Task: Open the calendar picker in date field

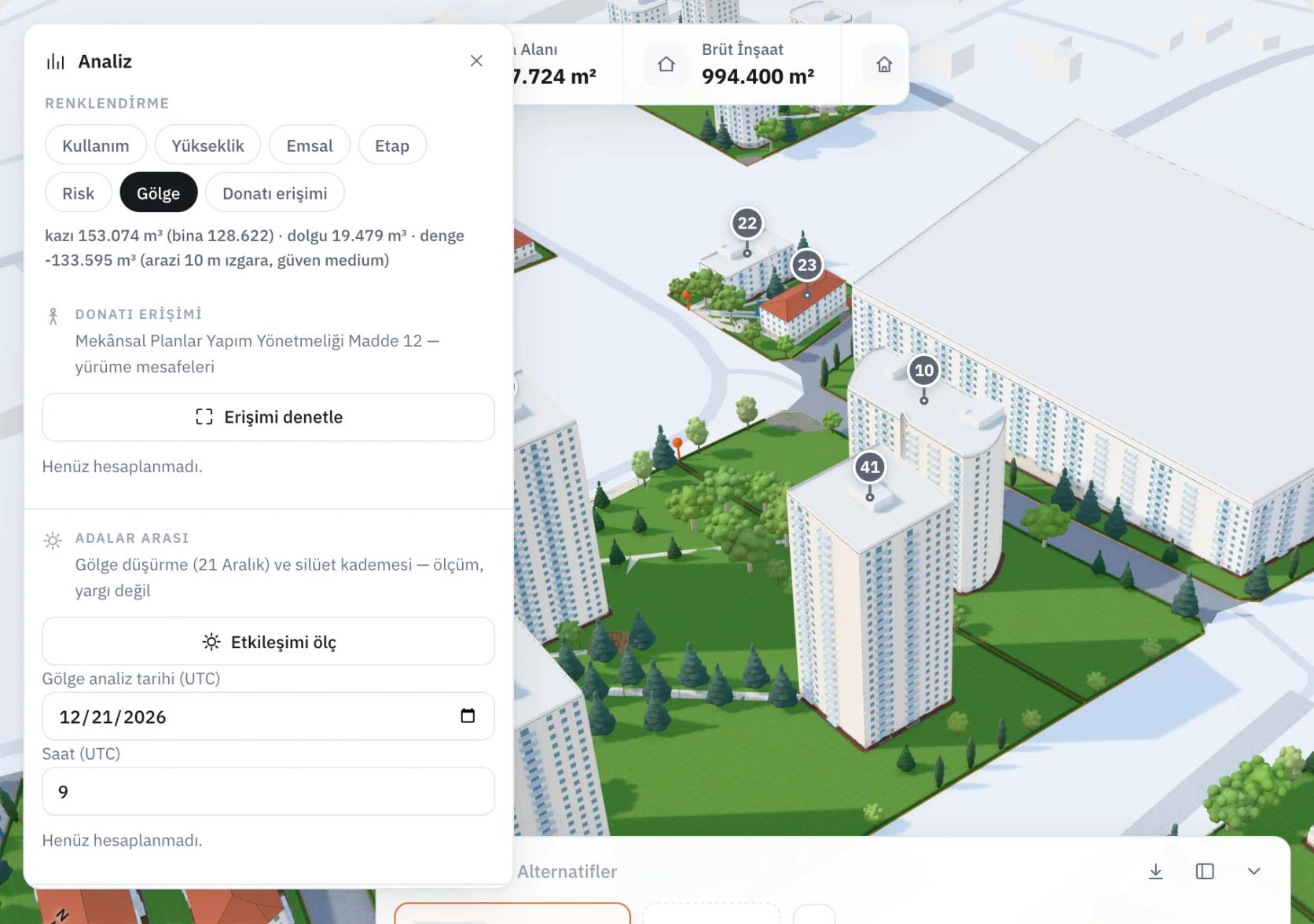Action: tap(468, 716)
